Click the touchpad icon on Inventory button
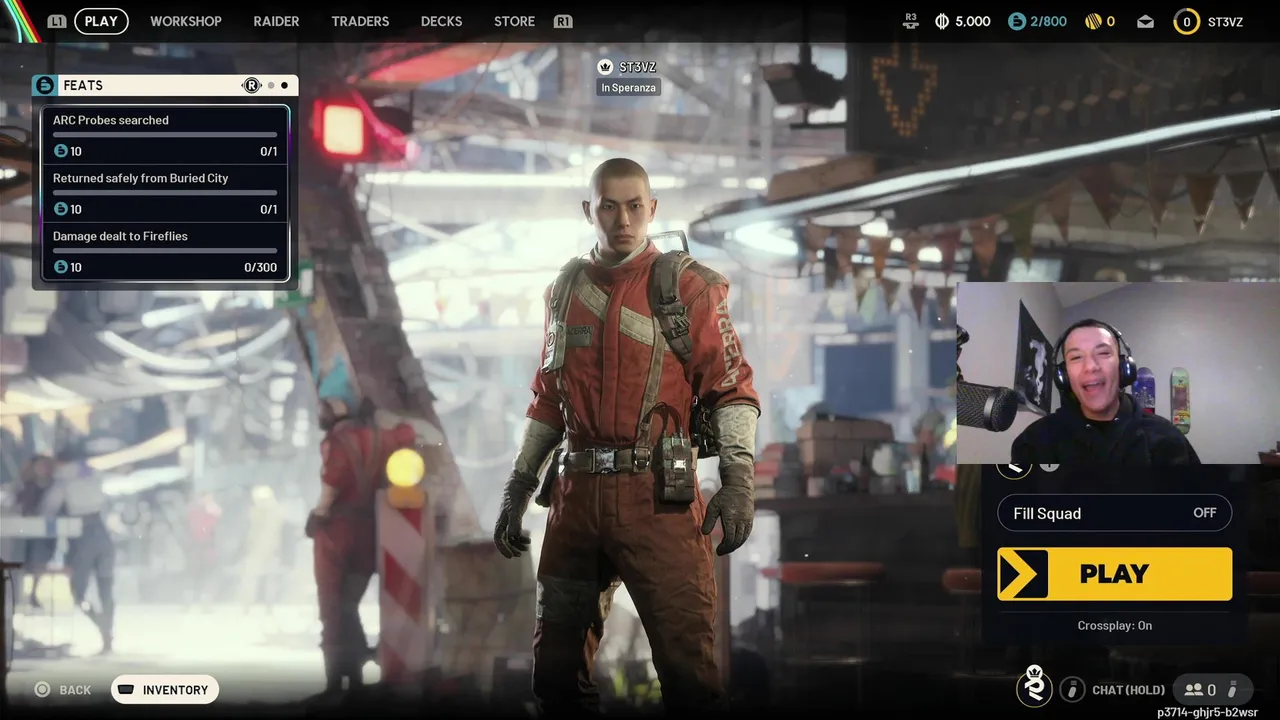This screenshot has height=720, width=1280. coord(126,689)
